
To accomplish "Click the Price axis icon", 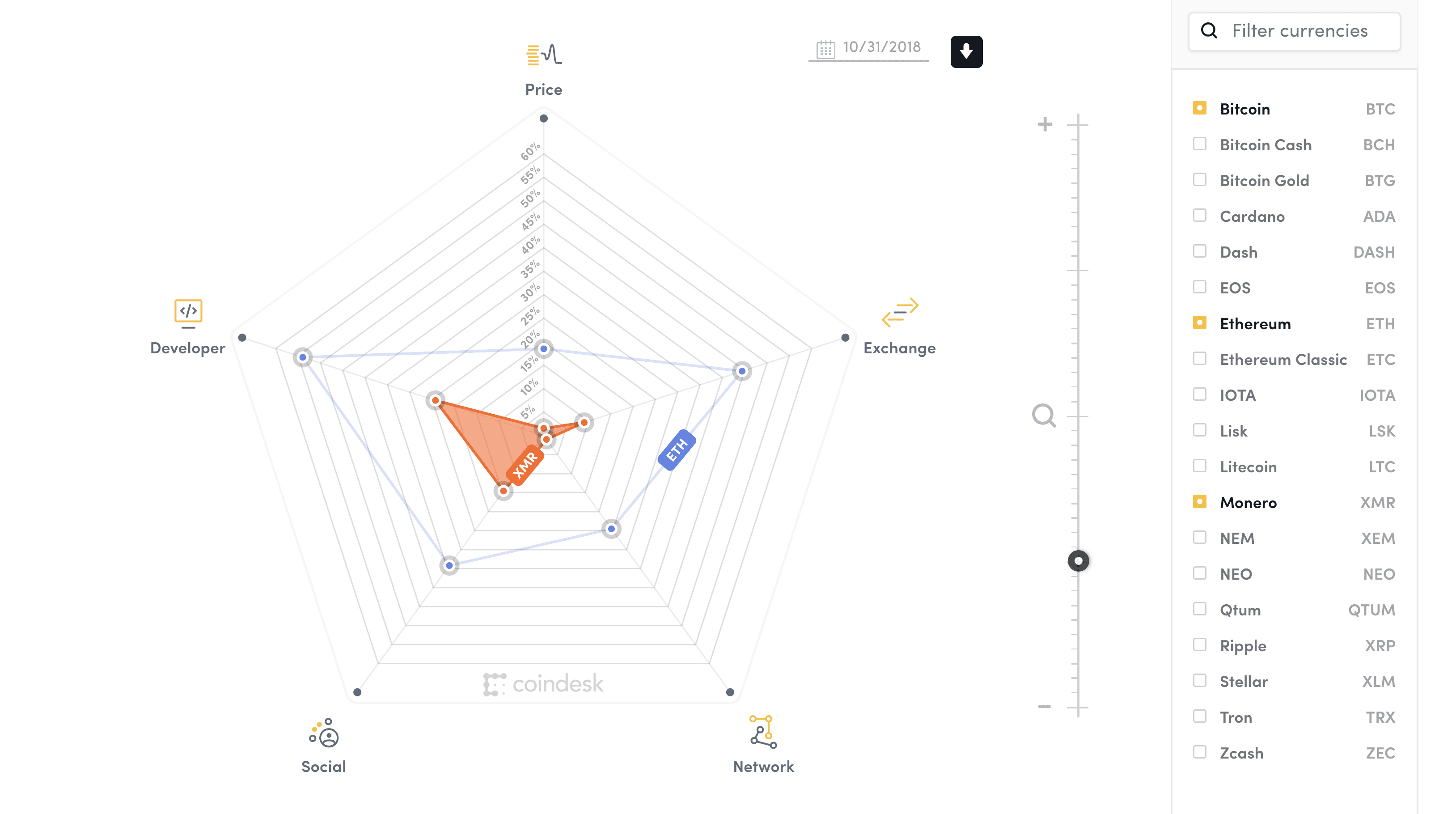I will (x=544, y=55).
